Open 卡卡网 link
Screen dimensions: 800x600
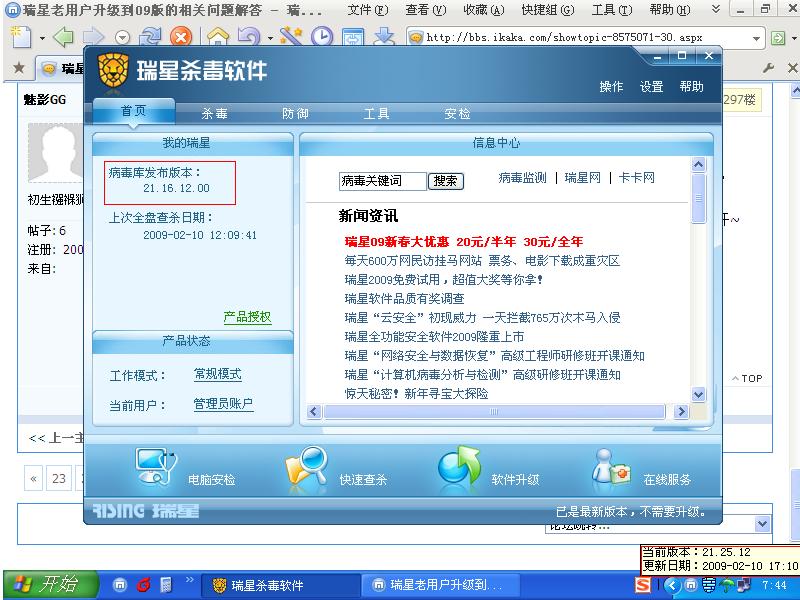(636, 178)
